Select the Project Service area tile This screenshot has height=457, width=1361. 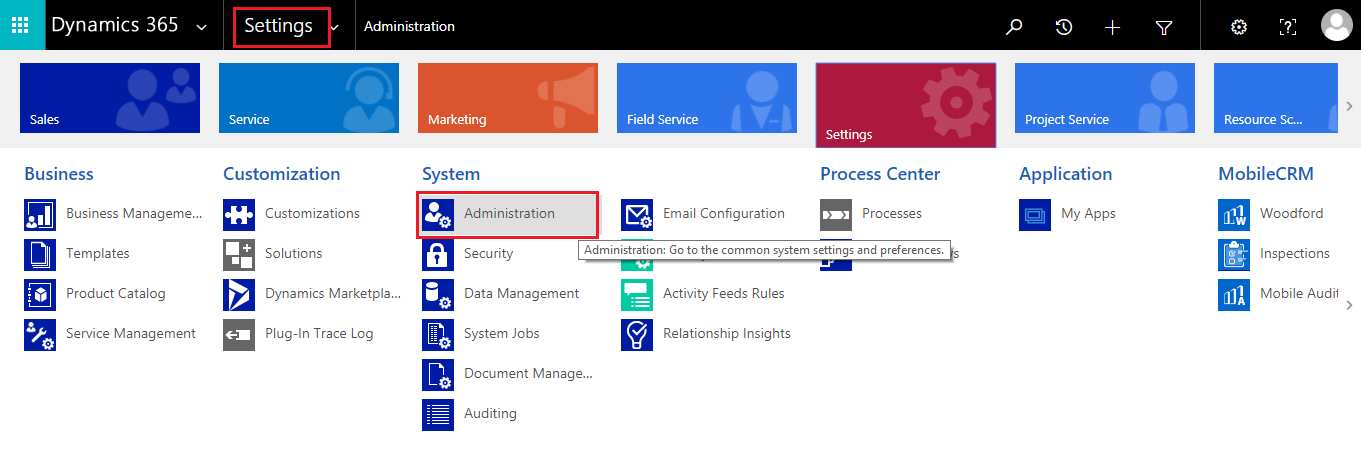(x=1105, y=98)
